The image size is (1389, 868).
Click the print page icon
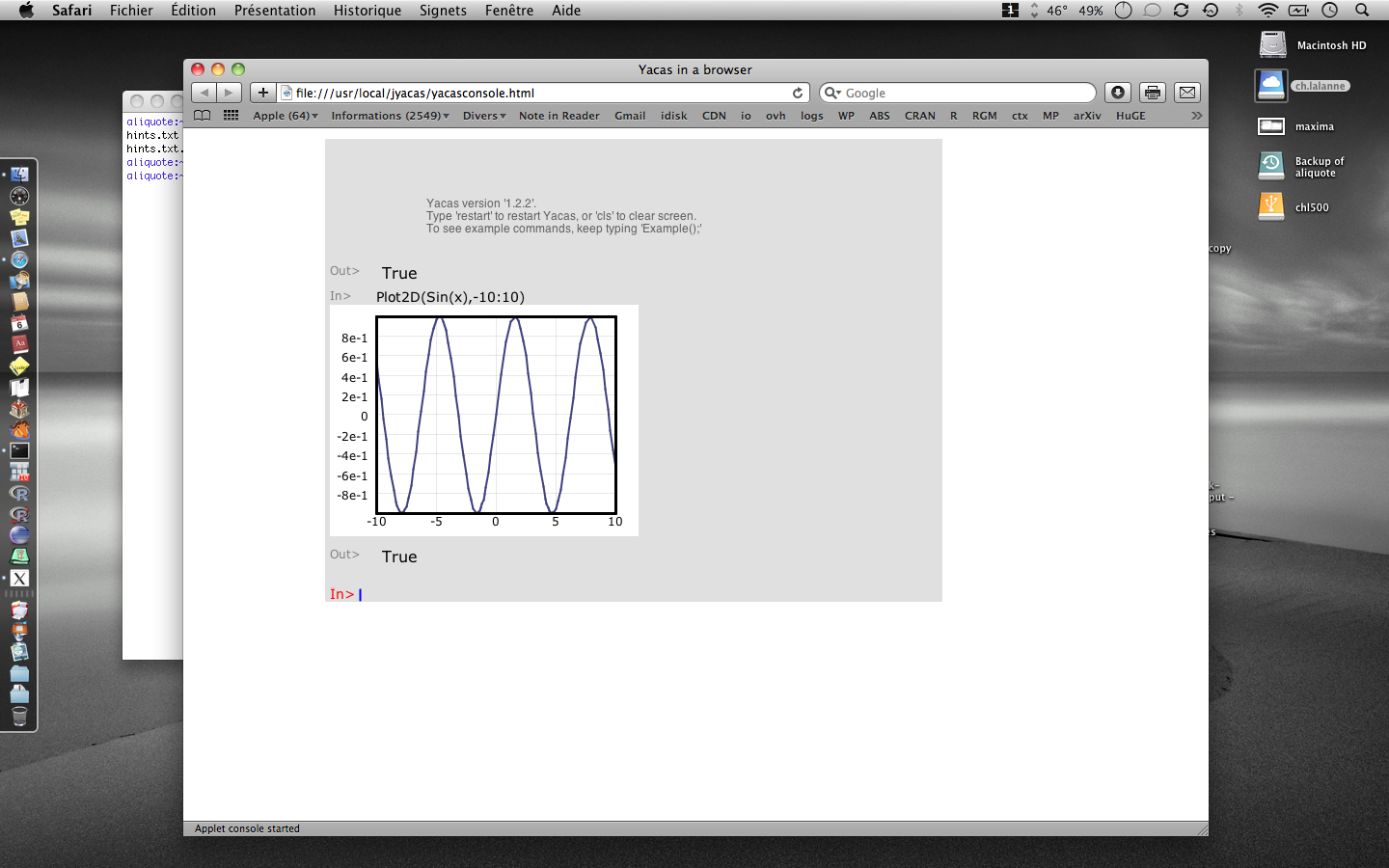click(1153, 93)
